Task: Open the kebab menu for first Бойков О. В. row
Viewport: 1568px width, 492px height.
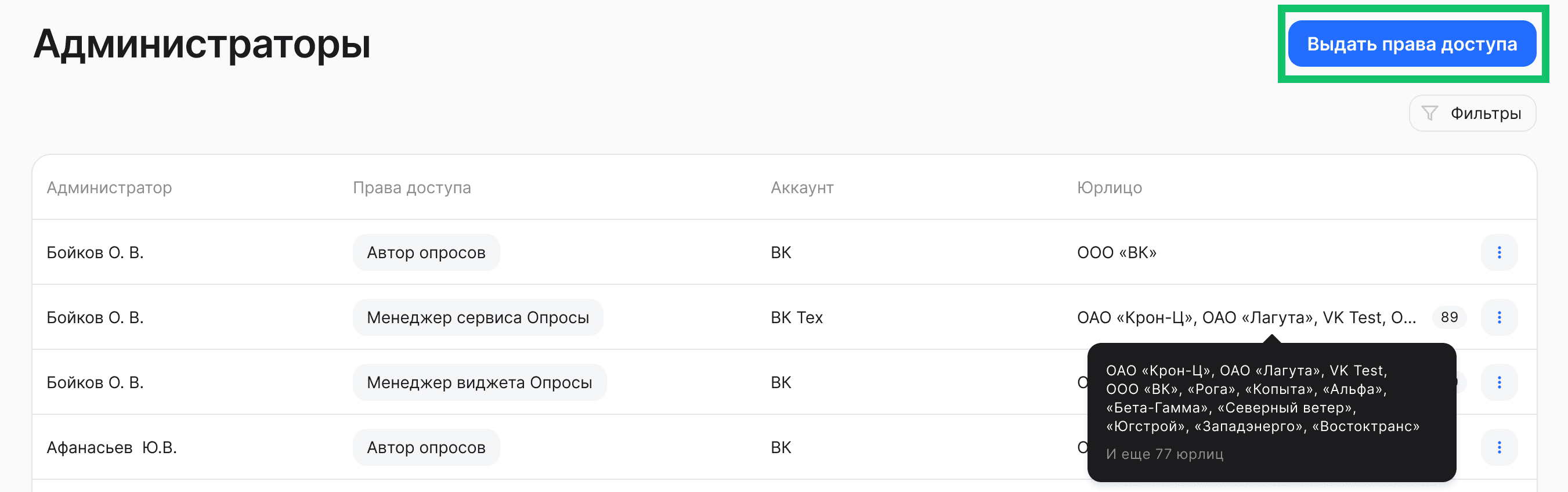Action: pyautogui.click(x=1500, y=252)
